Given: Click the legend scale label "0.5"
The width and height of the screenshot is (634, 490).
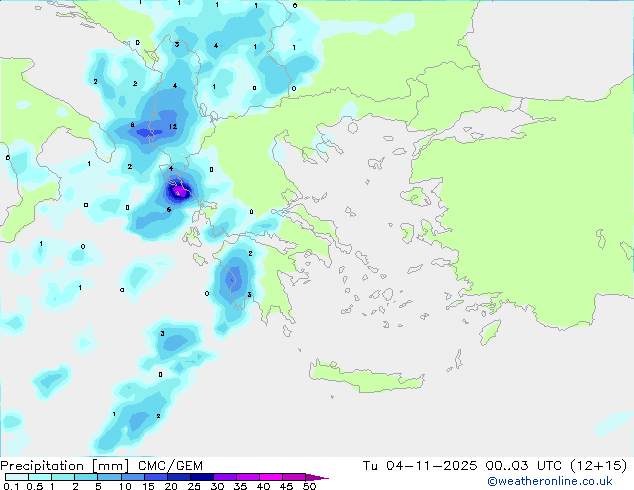Looking at the screenshot, I should pos(34,486).
